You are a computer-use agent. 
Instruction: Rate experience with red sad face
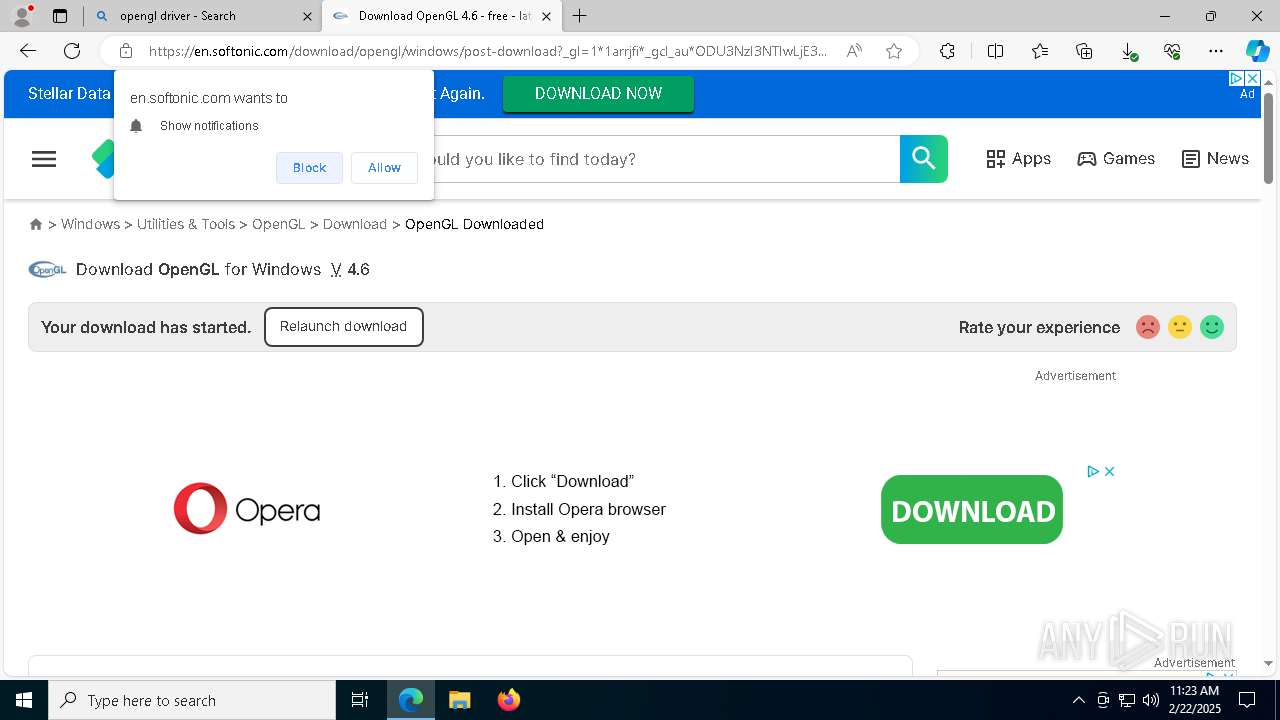(x=1148, y=327)
